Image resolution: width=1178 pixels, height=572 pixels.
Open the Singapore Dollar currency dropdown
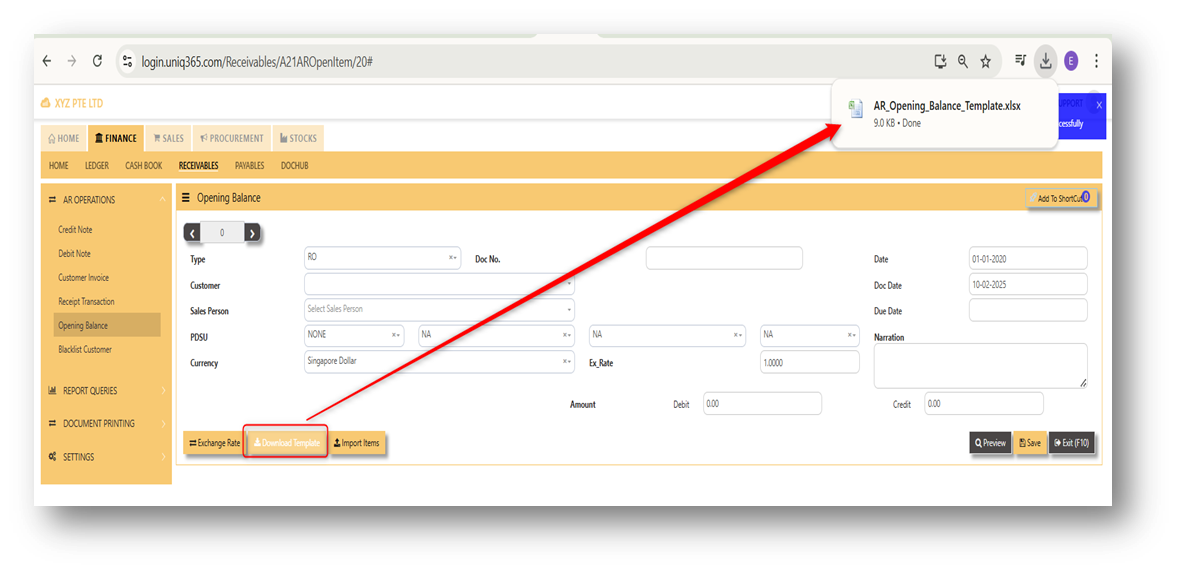pos(439,362)
